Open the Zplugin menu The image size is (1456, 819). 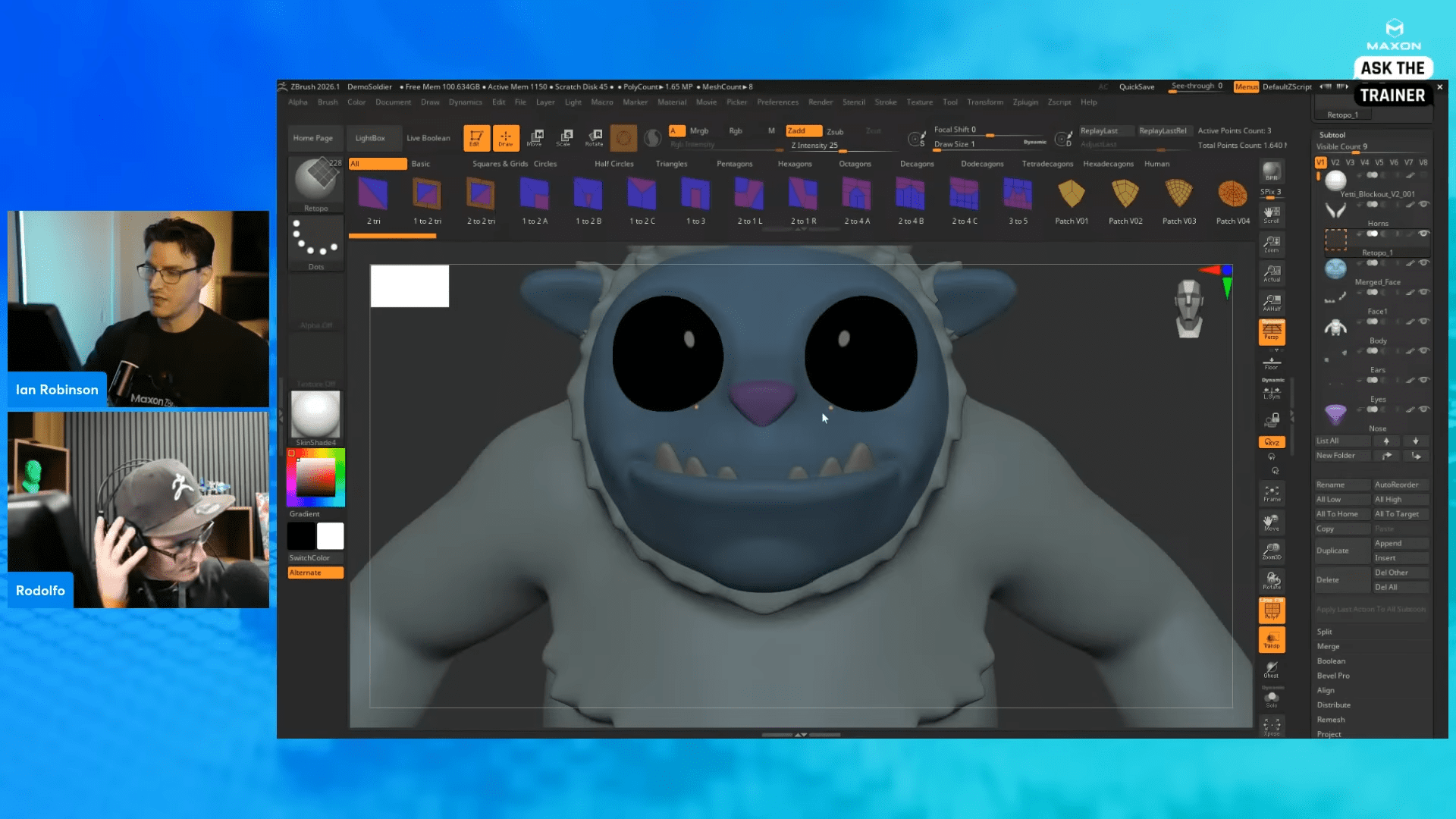(x=1025, y=102)
